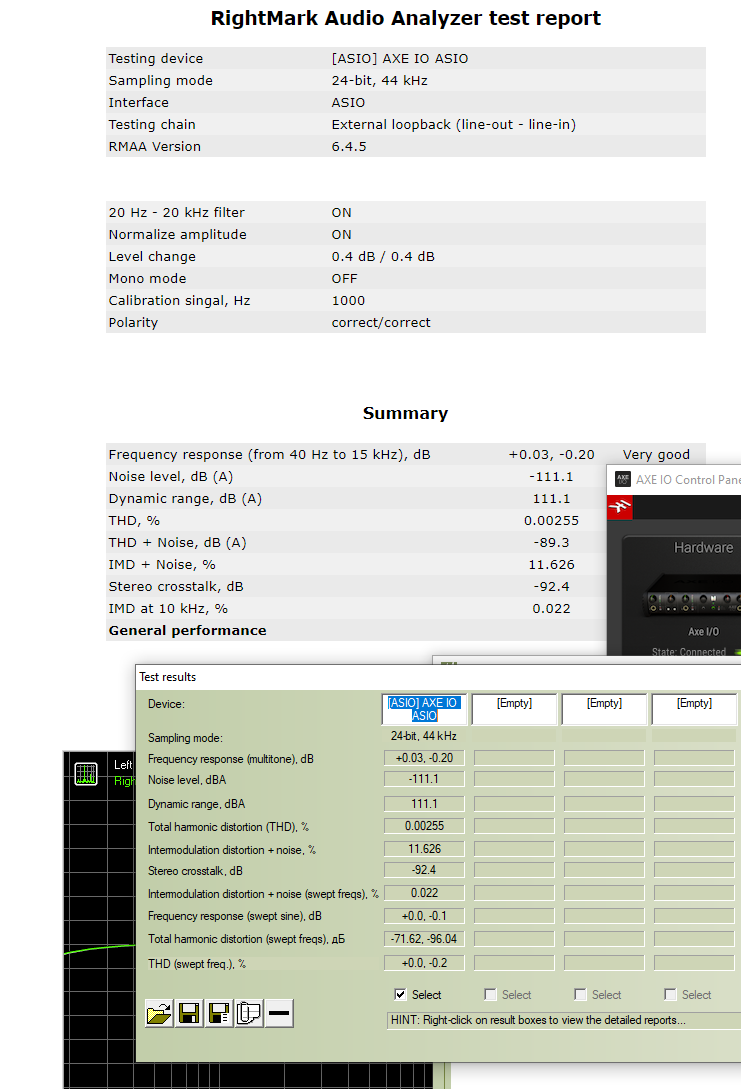Click the Stereo crosstalk -92.4 result box
This screenshot has width=741, height=1089.
(x=424, y=870)
